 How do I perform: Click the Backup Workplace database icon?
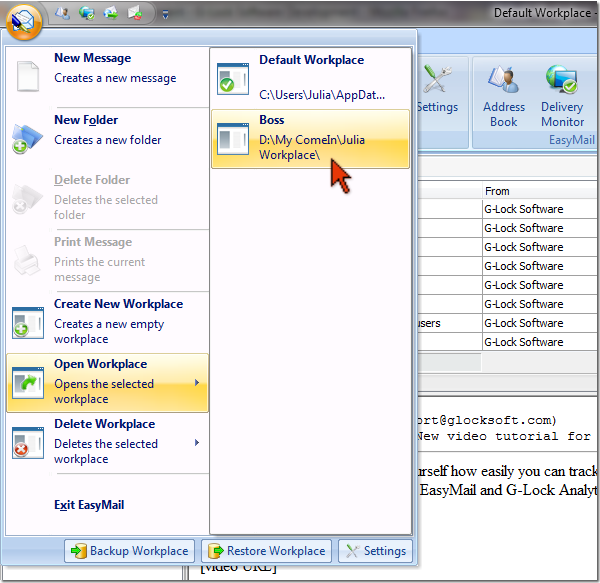79,551
